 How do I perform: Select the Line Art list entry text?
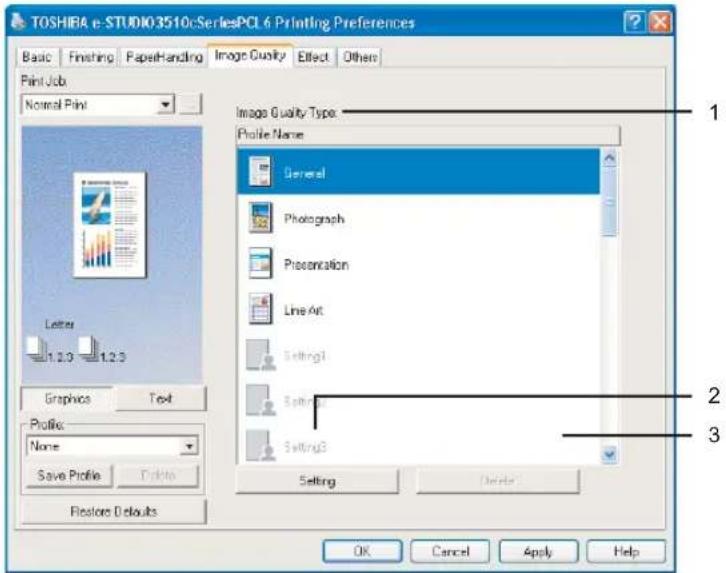(304, 310)
